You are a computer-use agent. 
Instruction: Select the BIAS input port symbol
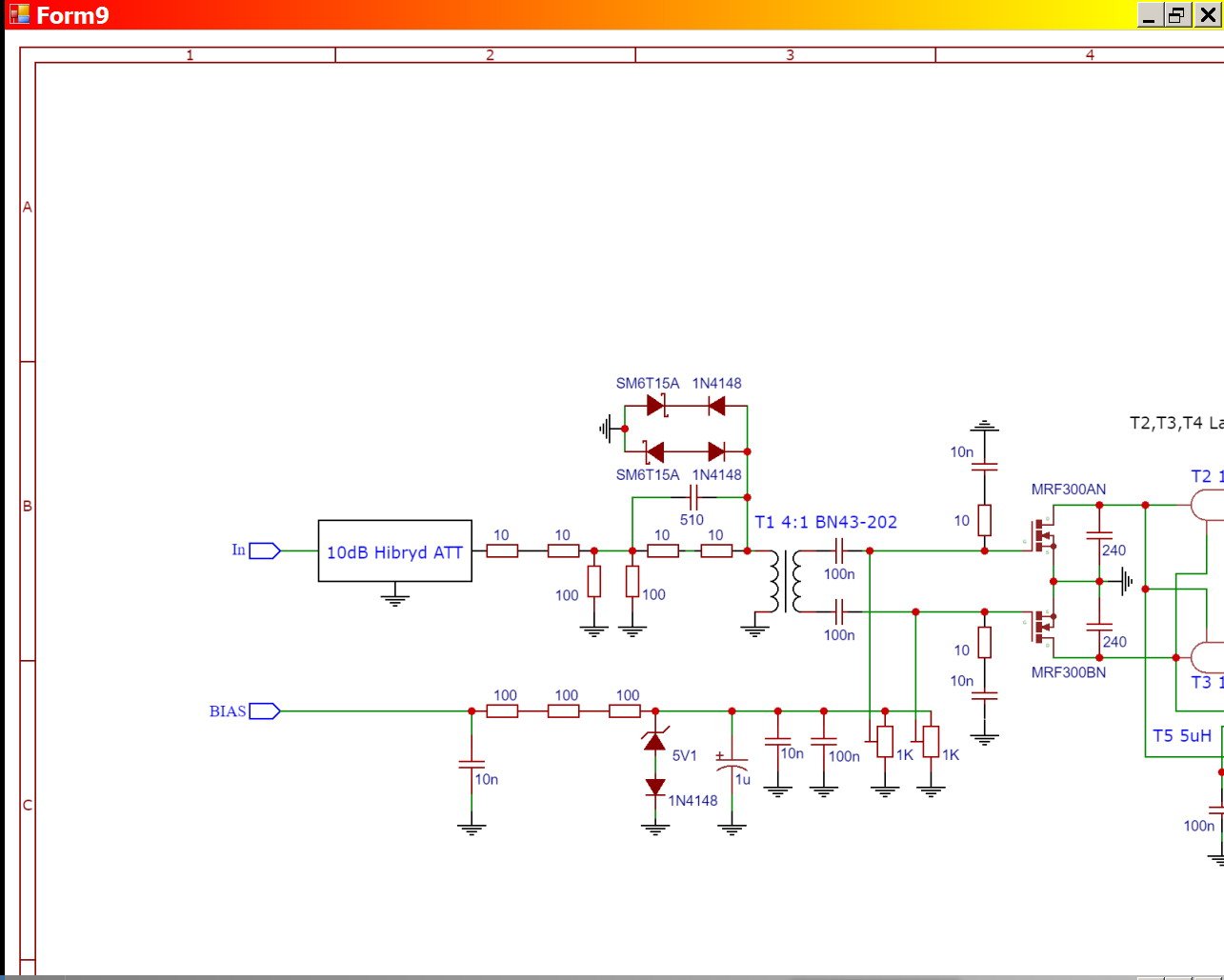click(x=265, y=710)
